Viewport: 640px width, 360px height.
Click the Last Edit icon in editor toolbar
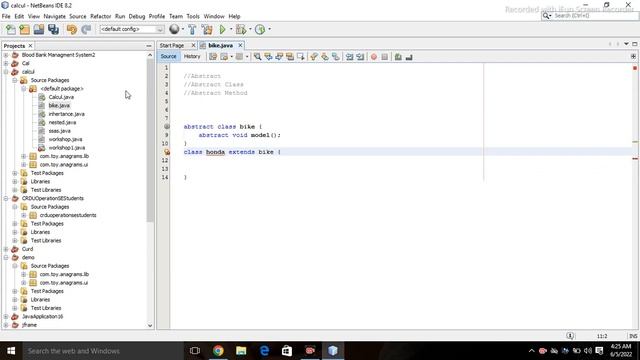[213, 57]
